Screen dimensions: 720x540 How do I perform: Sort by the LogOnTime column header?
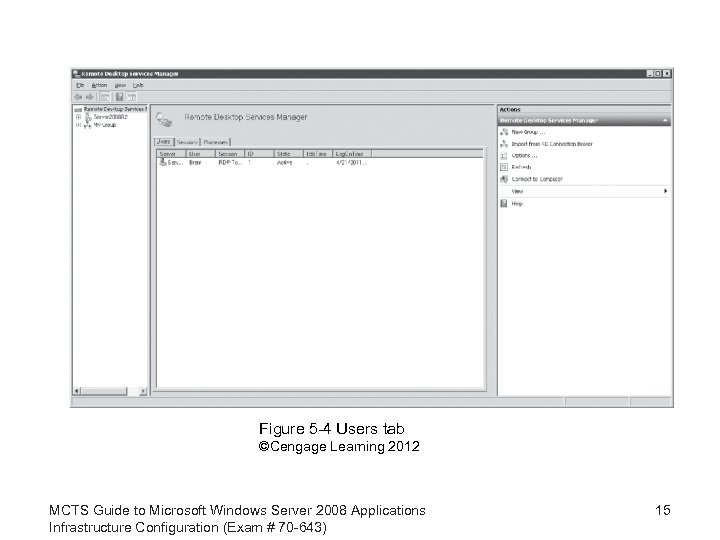352,154
